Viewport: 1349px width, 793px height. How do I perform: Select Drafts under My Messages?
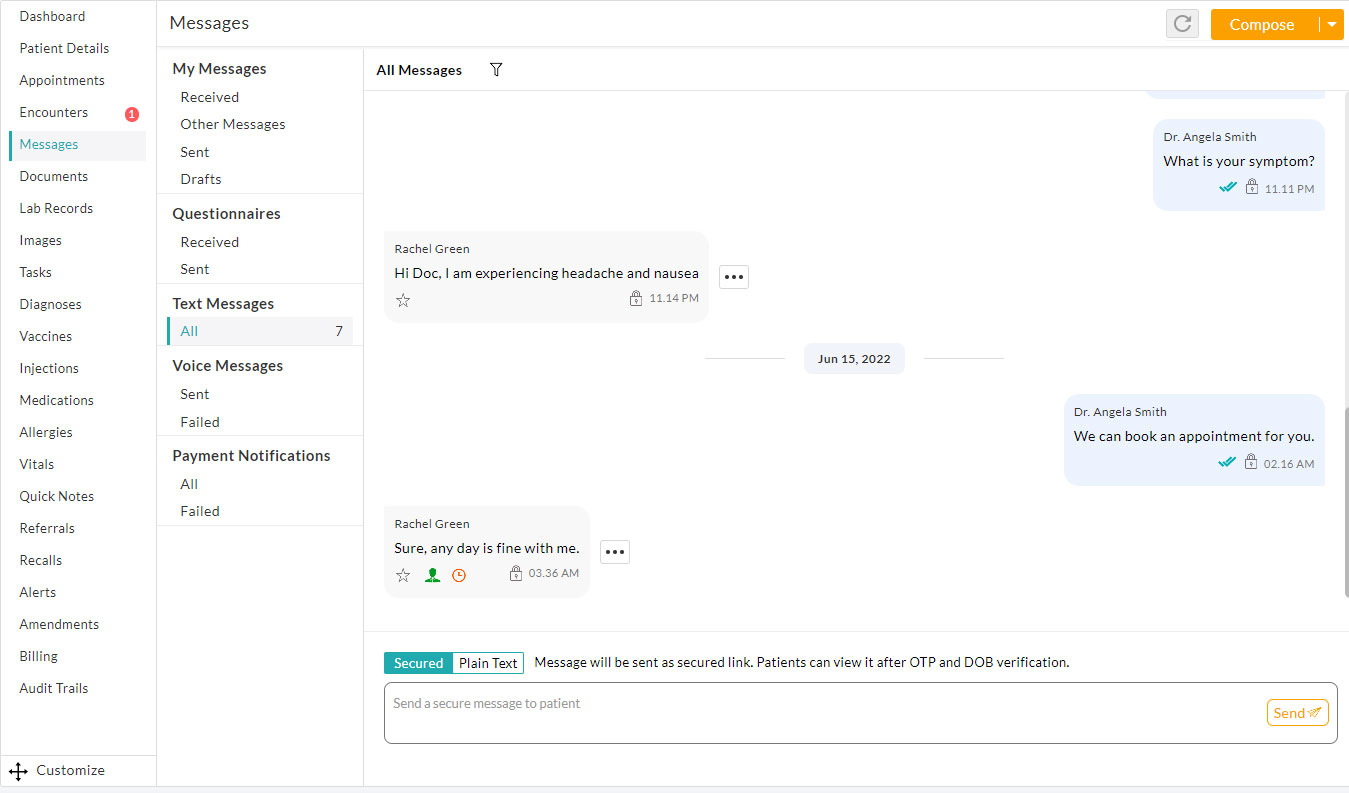[201, 179]
